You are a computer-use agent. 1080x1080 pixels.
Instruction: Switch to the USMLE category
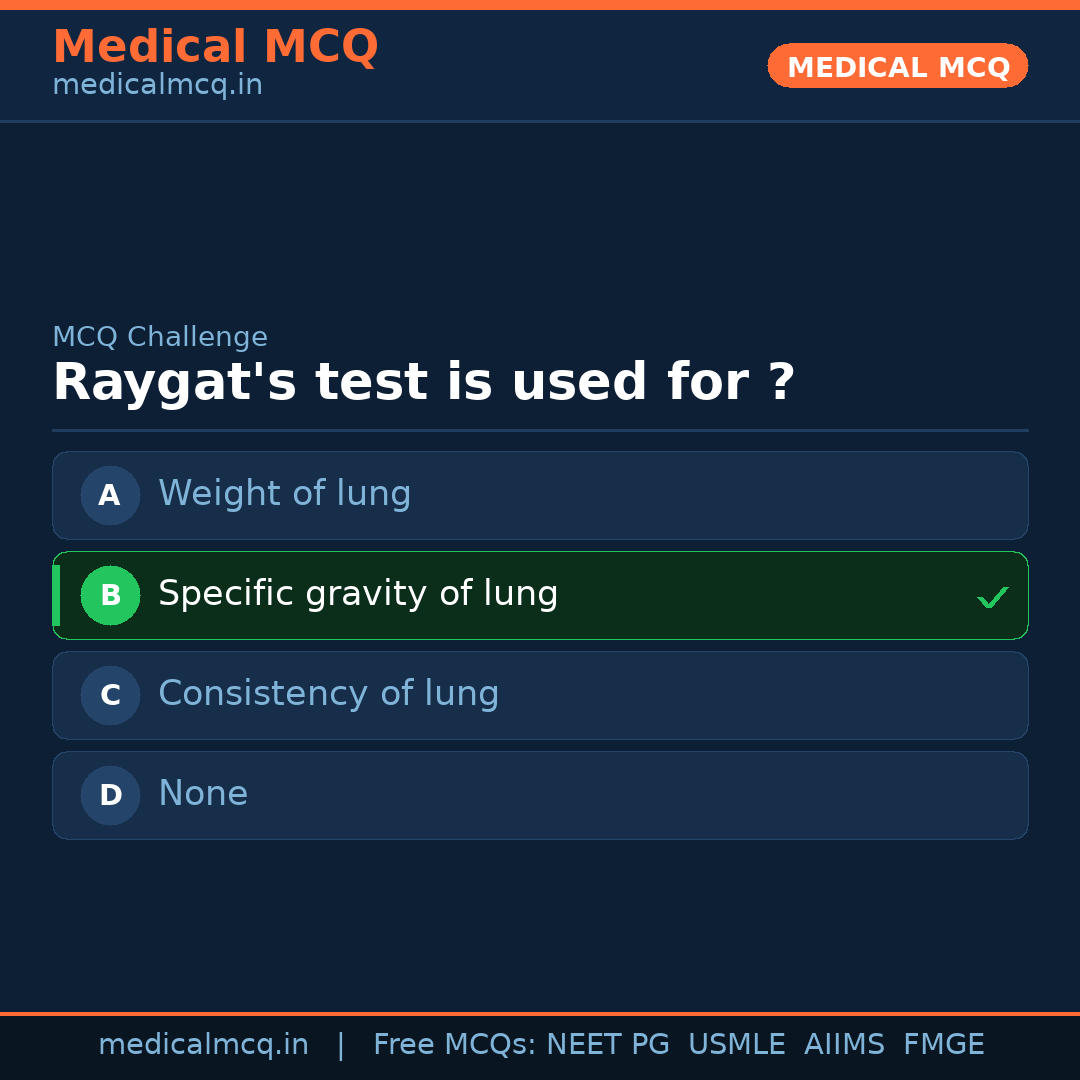click(x=737, y=1043)
